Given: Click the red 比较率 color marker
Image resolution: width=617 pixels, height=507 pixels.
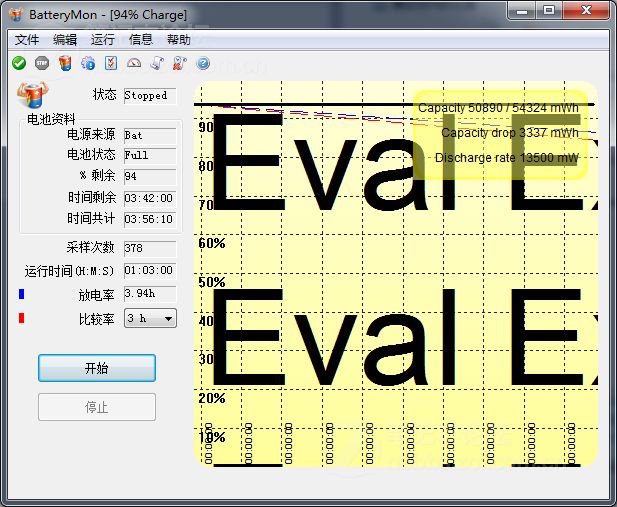Looking at the screenshot, I should pyautogui.click(x=22, y=318).
